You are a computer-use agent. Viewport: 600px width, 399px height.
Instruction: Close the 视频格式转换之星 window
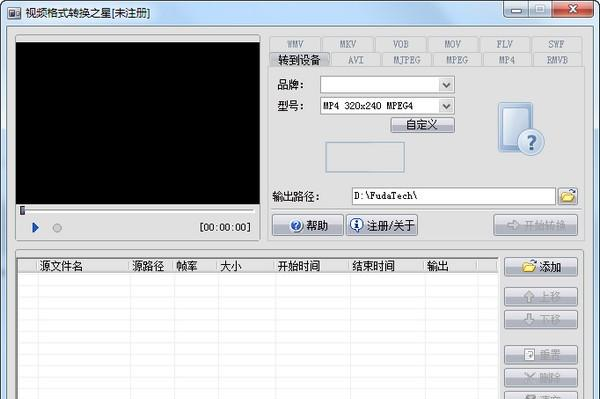click(573, 9)
